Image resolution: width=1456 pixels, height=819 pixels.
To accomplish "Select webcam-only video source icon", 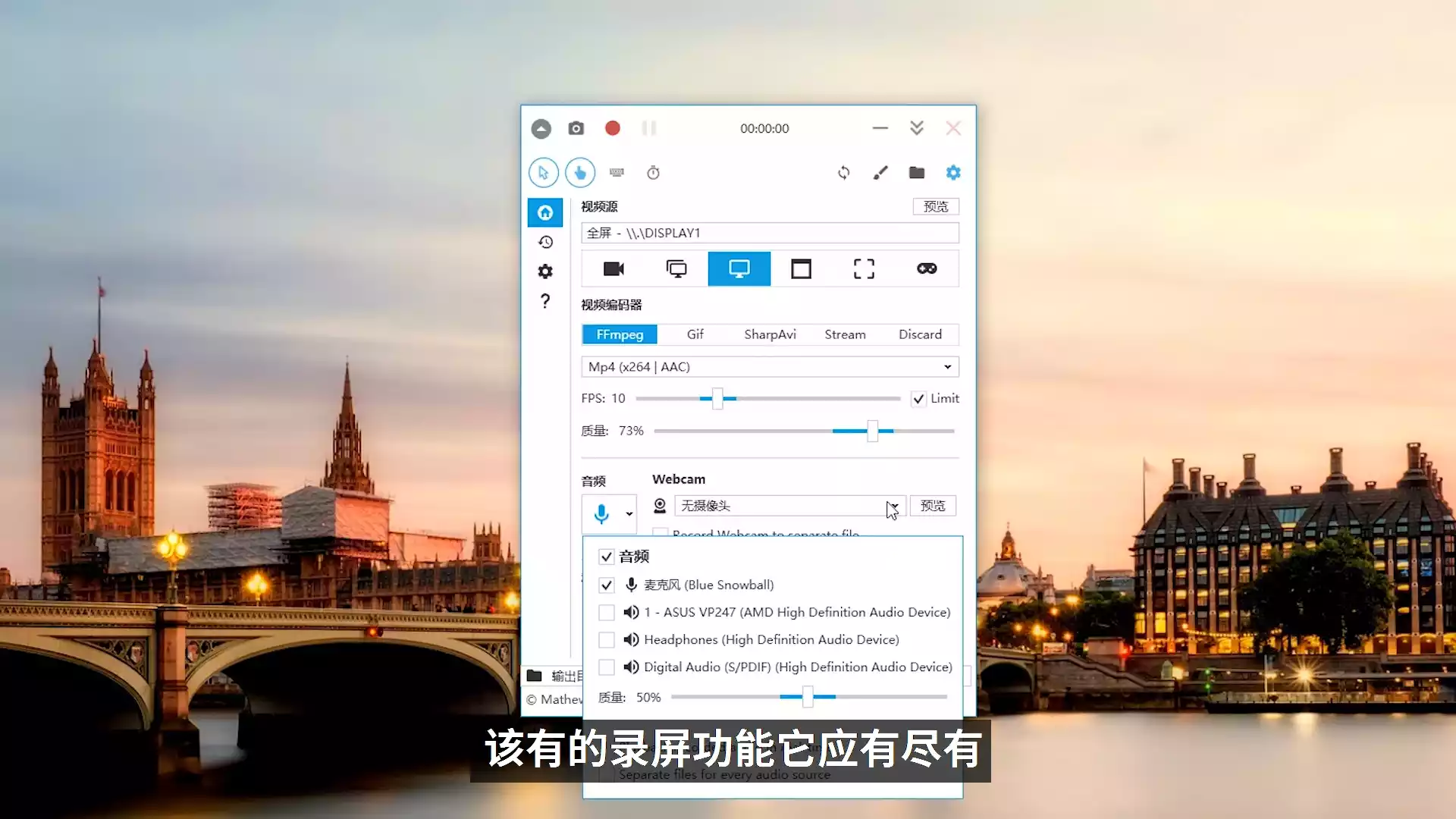I will [x=613, y=268].
